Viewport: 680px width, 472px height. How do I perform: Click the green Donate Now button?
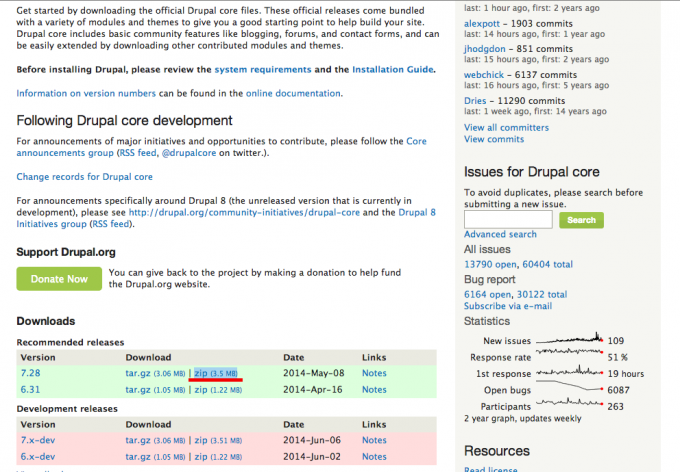pyautogui.click(x=57, y=279)
